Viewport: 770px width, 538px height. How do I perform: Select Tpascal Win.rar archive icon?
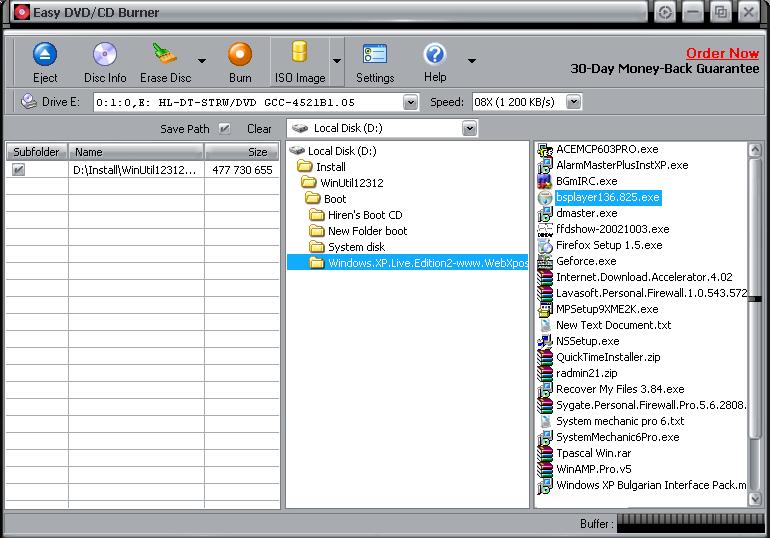pos(545,454)
